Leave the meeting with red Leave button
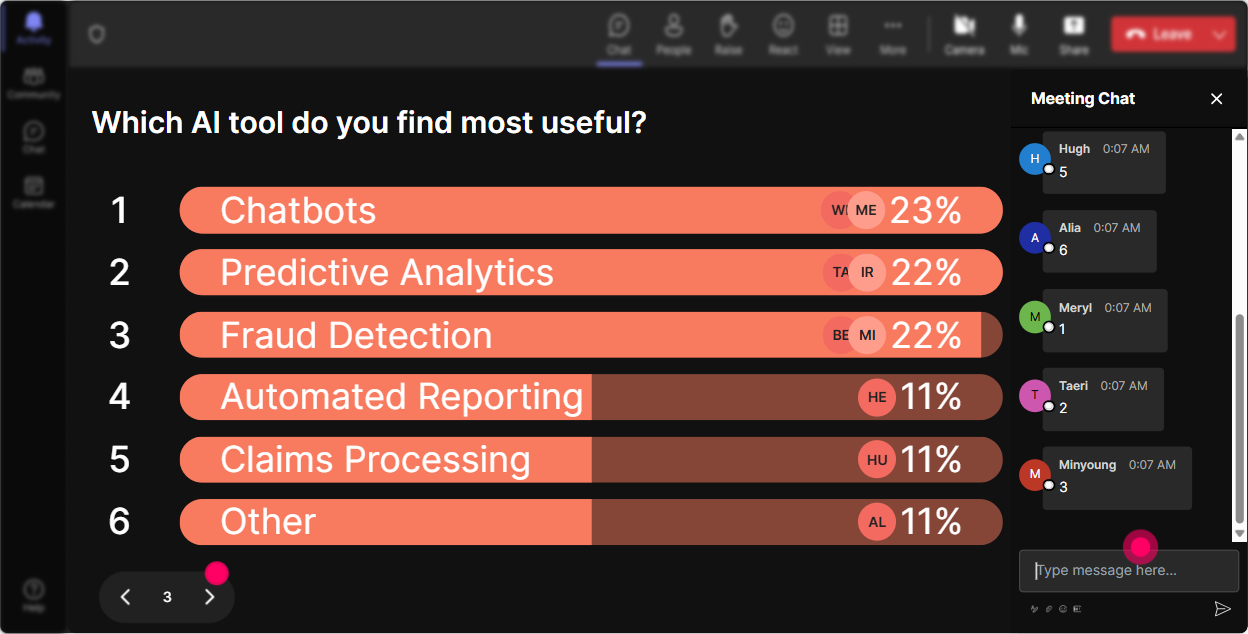Viewport: 1248px width, 634px height. coord(1158,34)
